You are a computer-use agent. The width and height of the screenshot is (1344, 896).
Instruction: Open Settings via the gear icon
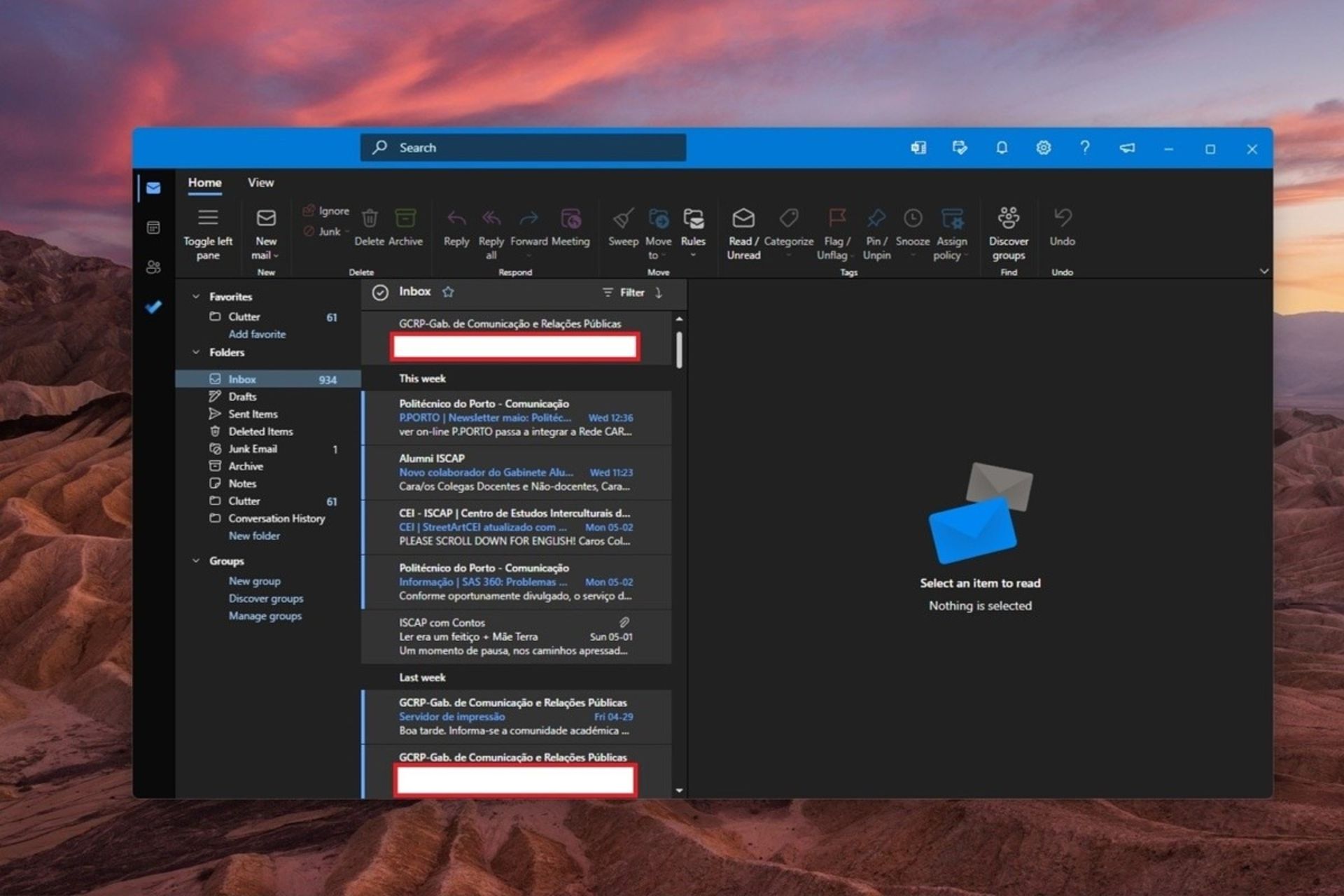tap(1043, 148)
